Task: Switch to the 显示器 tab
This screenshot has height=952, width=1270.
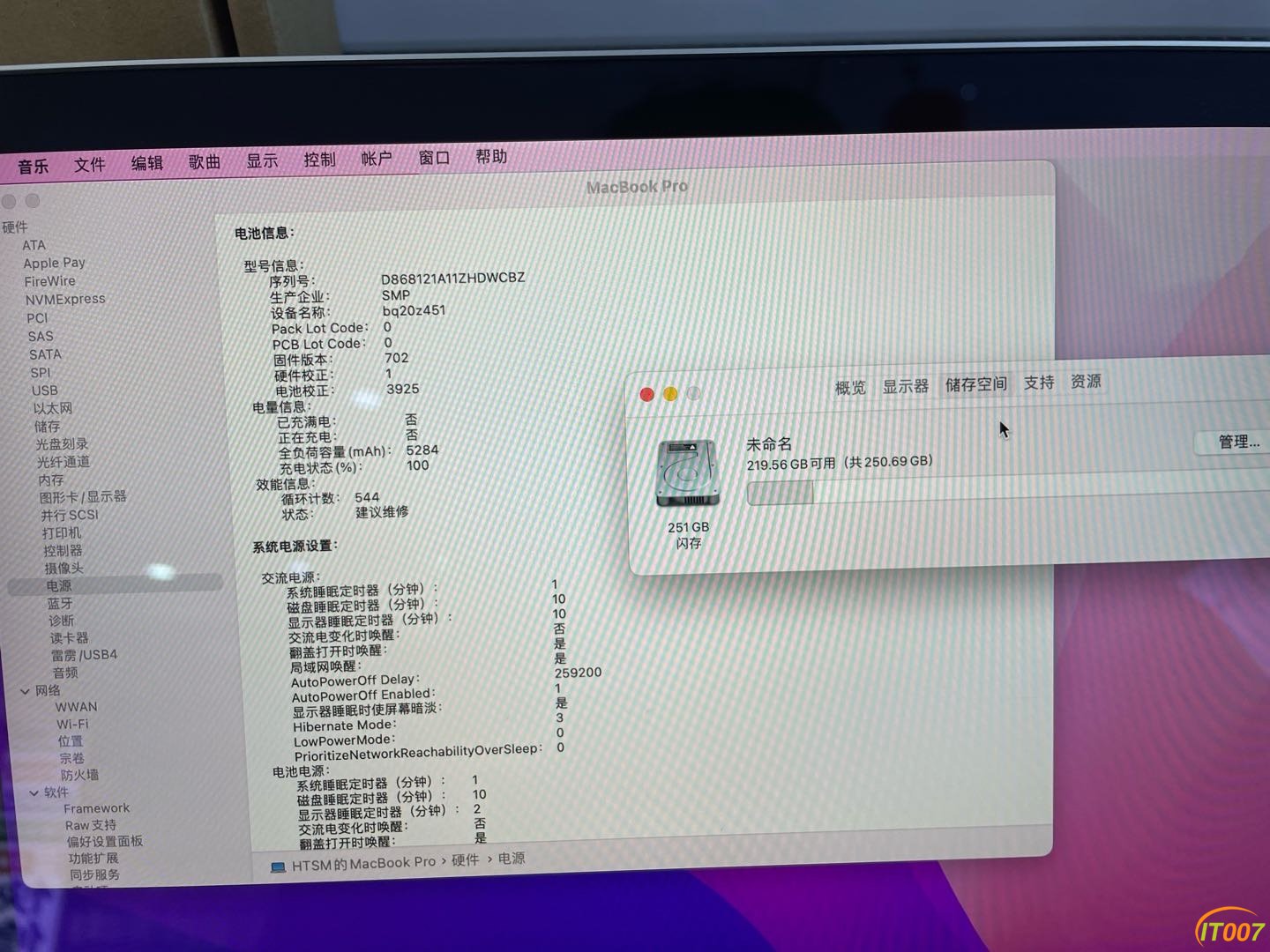Action: [906, 386]
